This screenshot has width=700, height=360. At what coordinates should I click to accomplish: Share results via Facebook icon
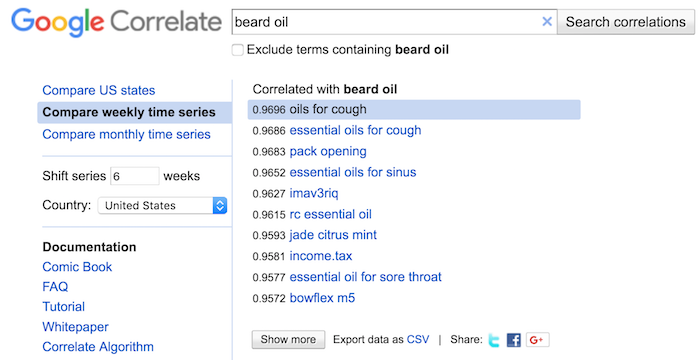tap(514, 340)
